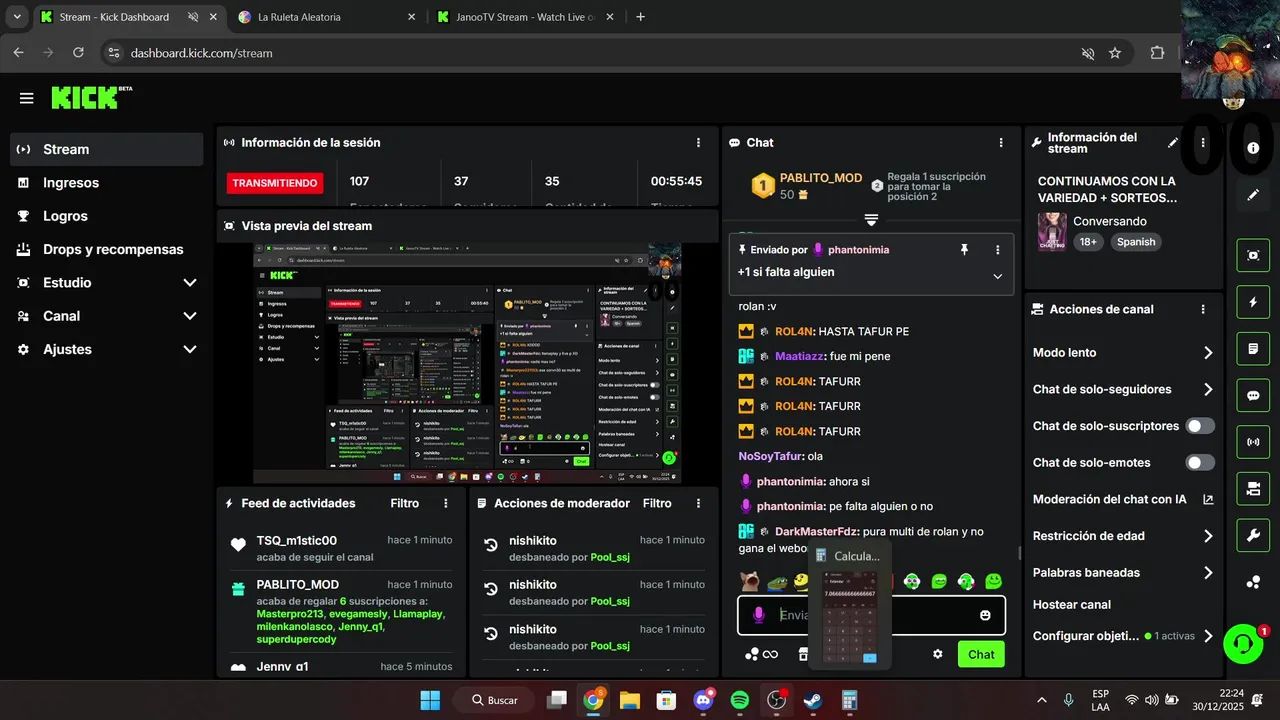Open the options menu of Información de la sesión
The width and height of the screenshot is (1280, 720).
coord(698,143)
